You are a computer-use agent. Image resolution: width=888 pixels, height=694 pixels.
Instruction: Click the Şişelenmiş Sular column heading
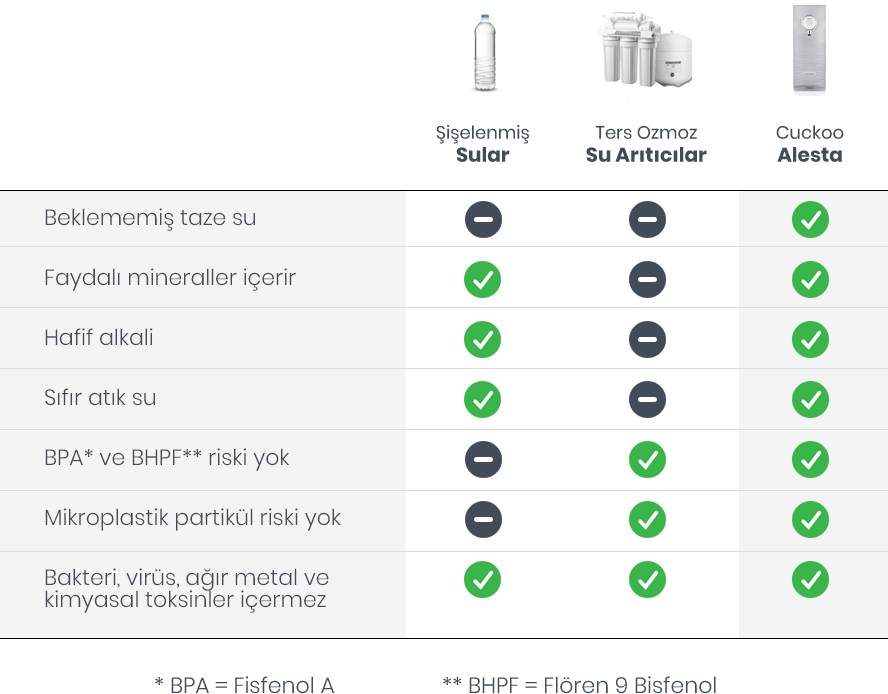click(x=483, y=144)
